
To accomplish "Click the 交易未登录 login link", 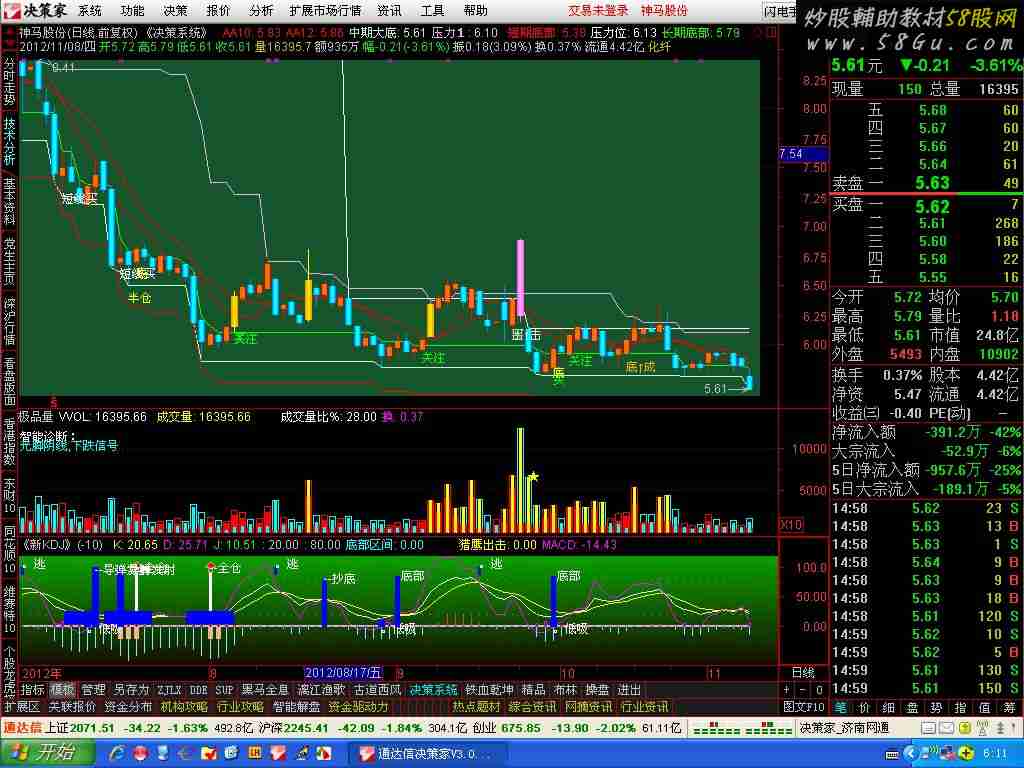I will [x=598, y=10].
